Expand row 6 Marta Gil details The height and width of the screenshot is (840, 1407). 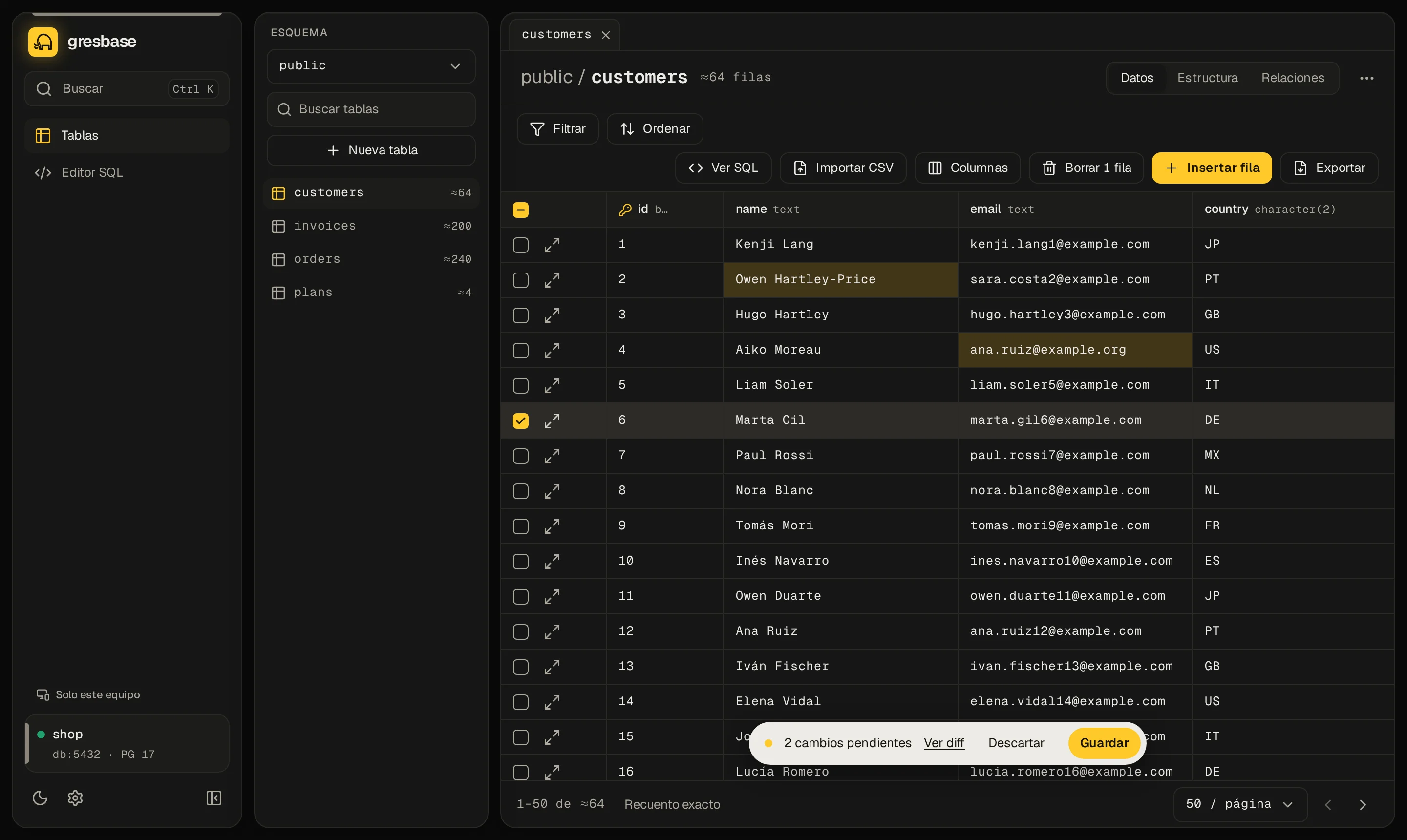pos(552,420)
